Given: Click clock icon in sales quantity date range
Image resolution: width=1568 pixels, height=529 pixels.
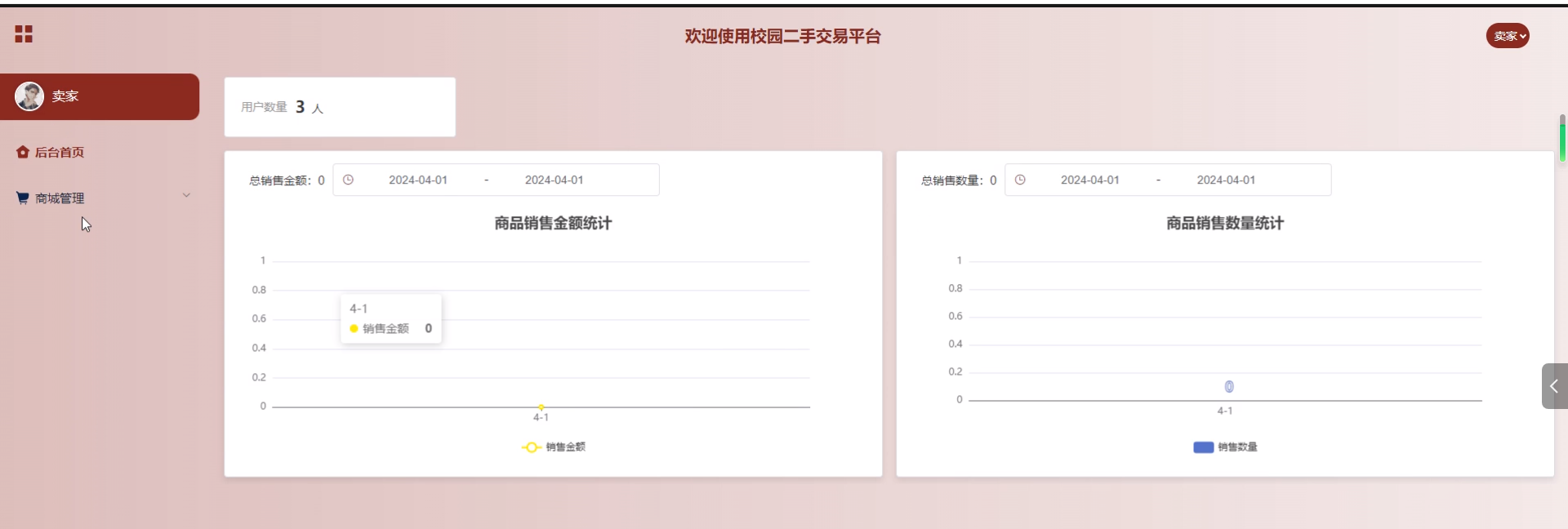Looking at the screenshot, I should pyautogui.click(x=1020, y=180).
